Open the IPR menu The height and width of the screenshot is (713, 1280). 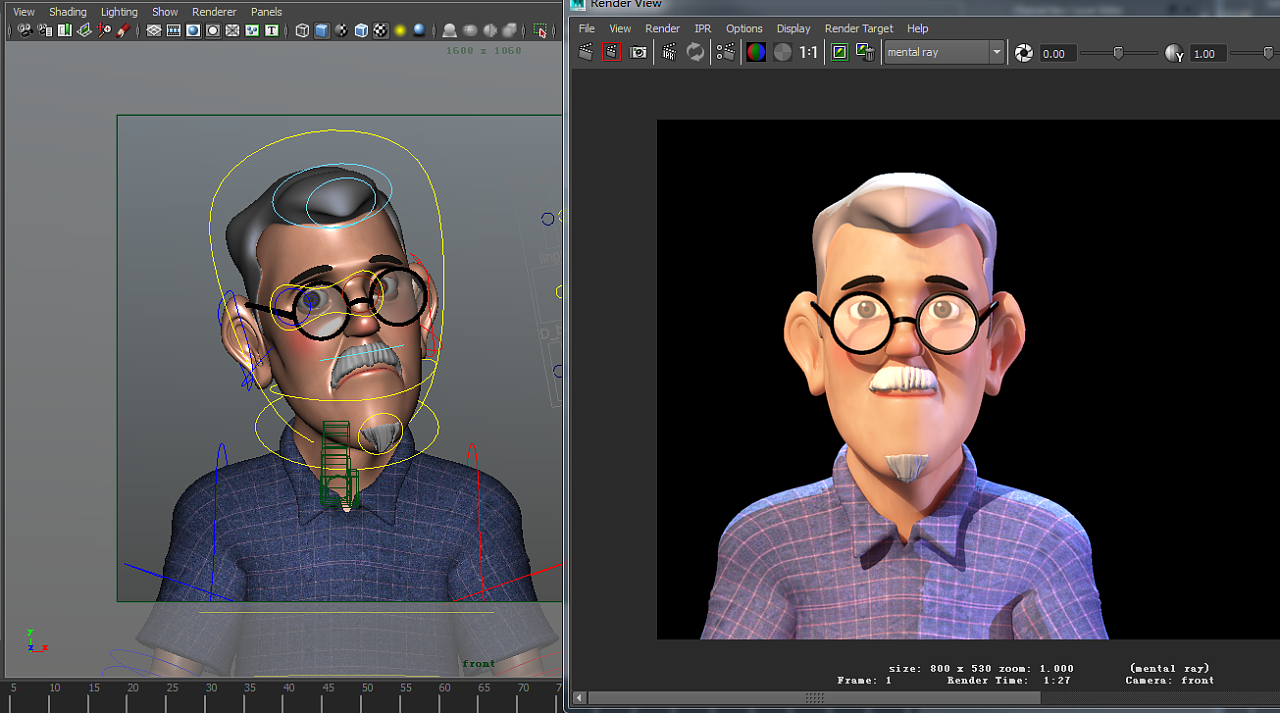coord(703,29)
